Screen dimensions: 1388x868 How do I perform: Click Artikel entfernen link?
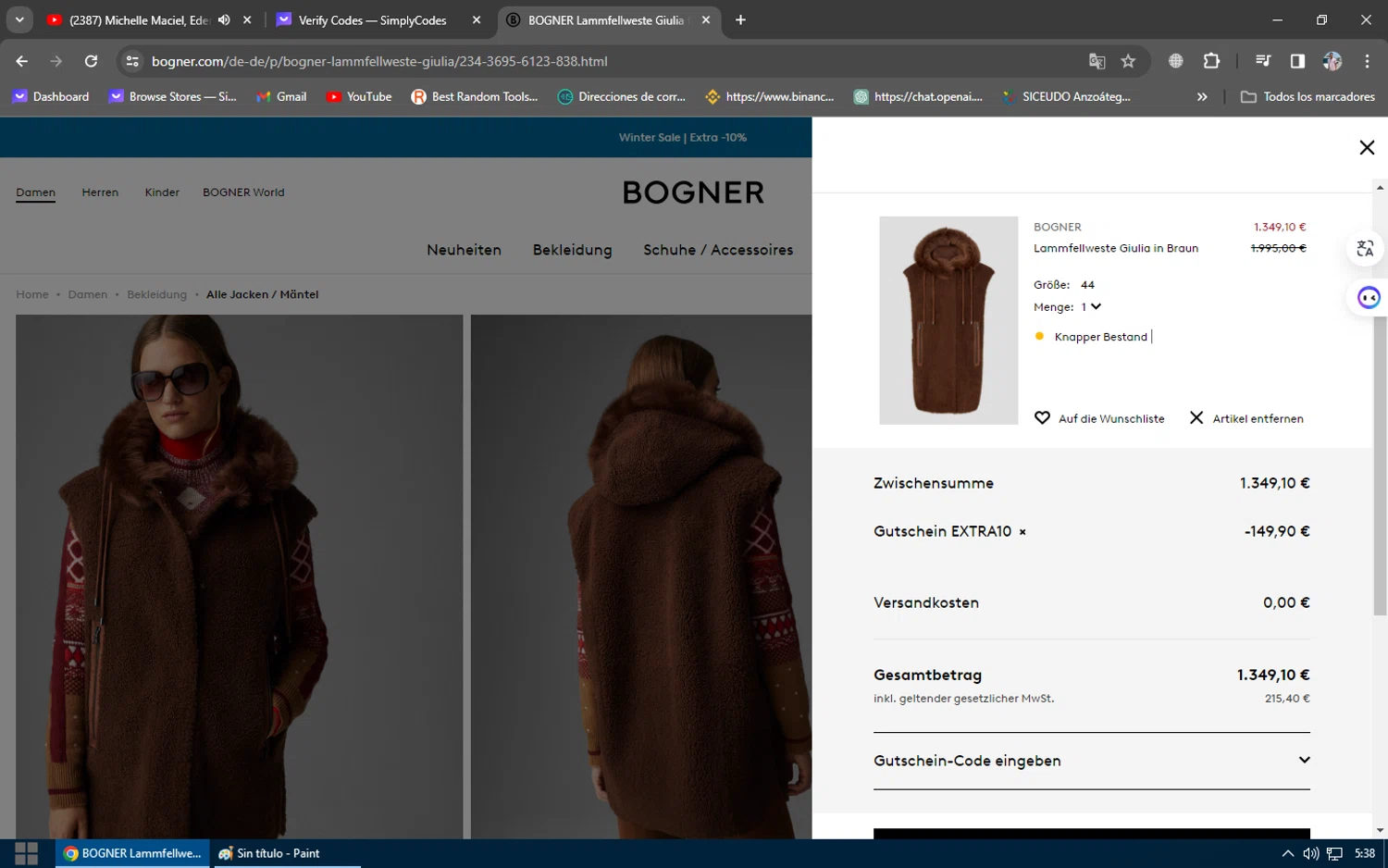[x=1258, y=418]
